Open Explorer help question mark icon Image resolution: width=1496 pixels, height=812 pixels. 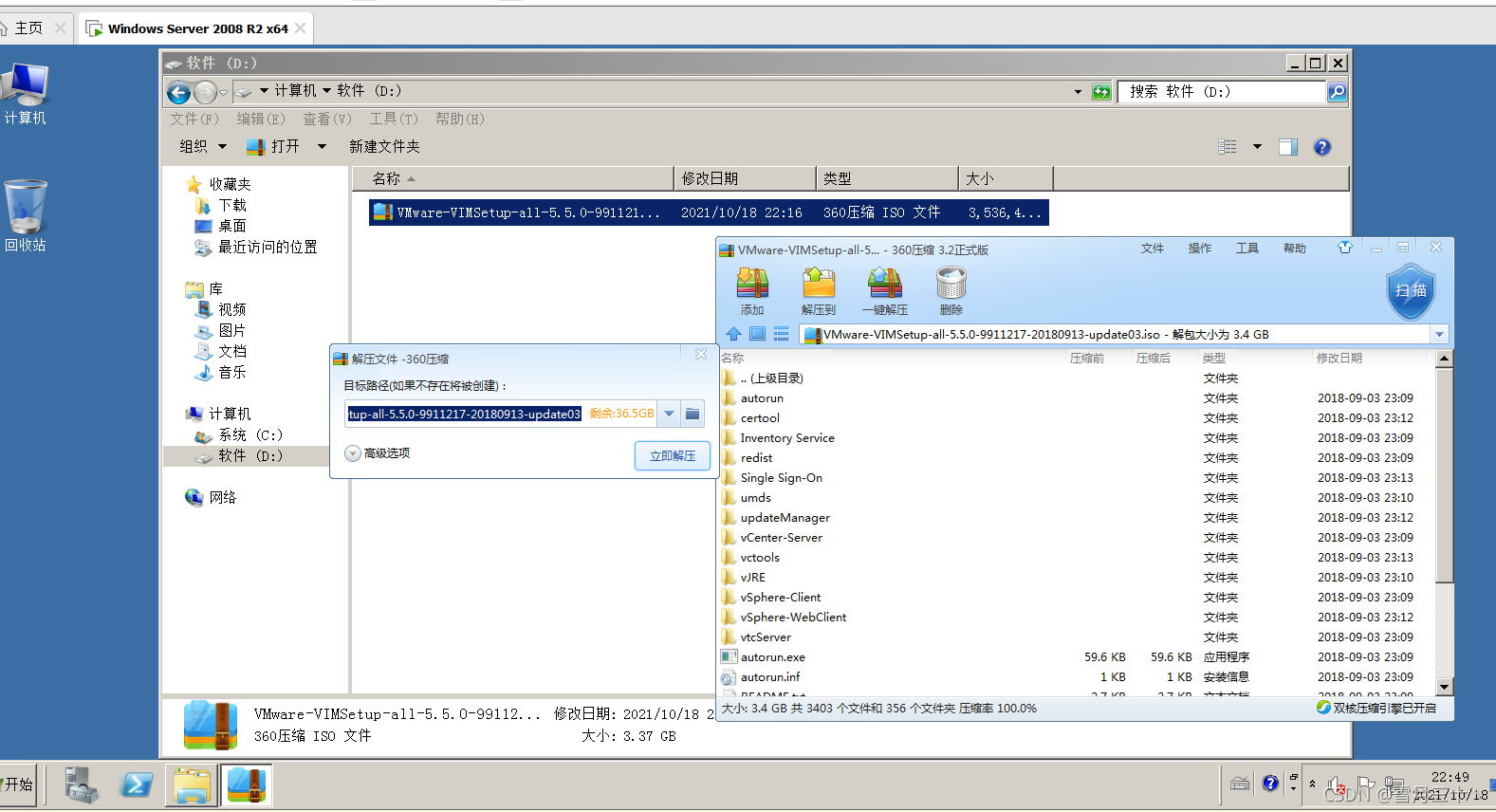pos(1322,147)
